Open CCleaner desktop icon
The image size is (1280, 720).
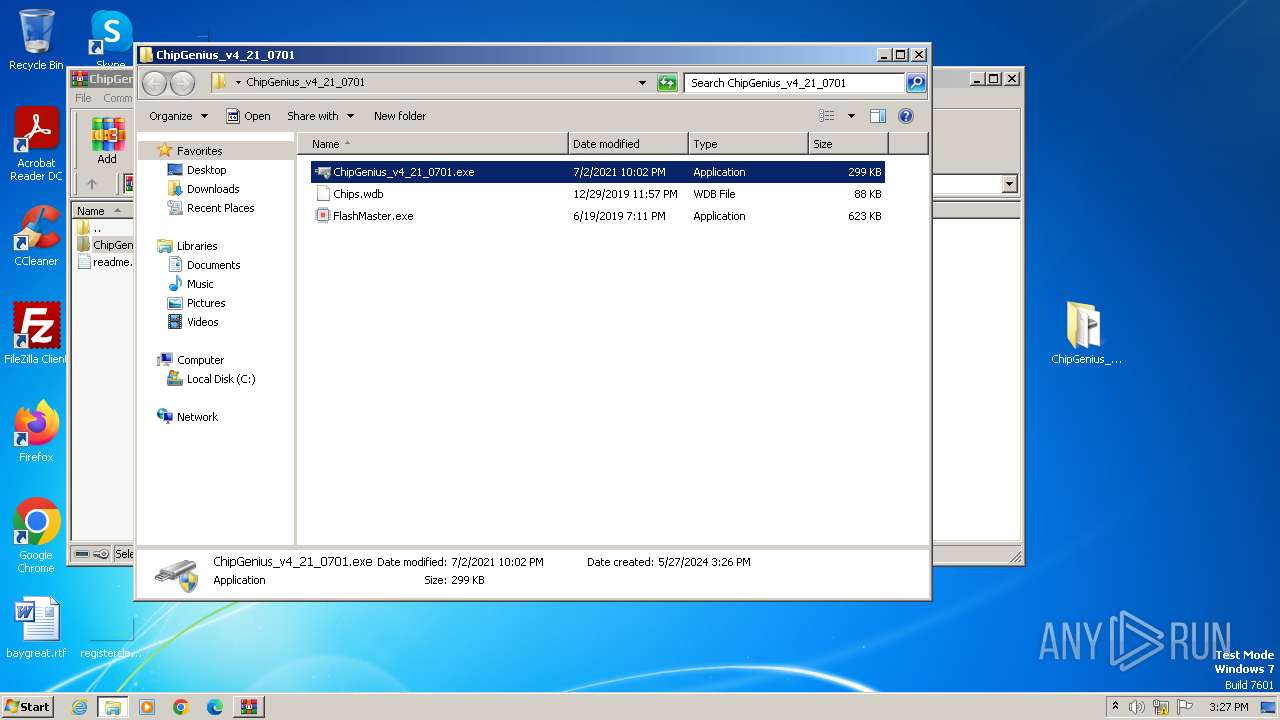[36, 236]
